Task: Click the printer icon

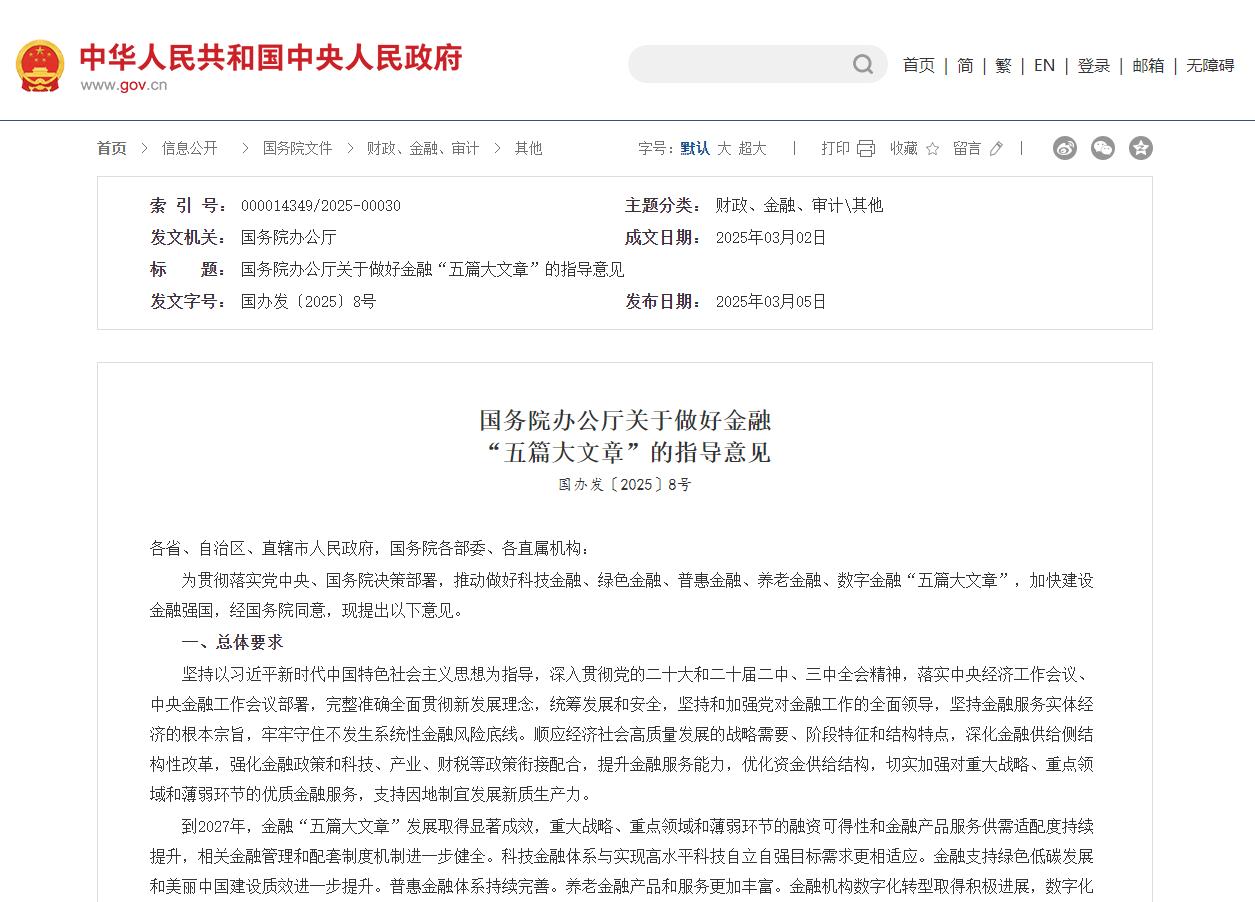Action: click(865, 149)
